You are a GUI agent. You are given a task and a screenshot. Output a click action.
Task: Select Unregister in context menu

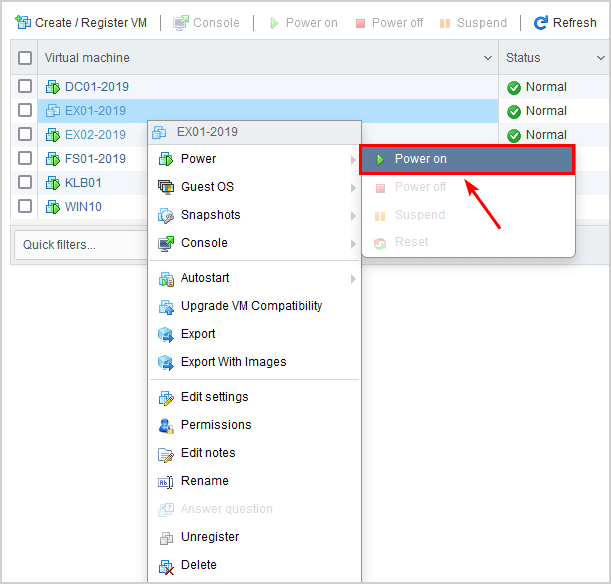(254, 537)
